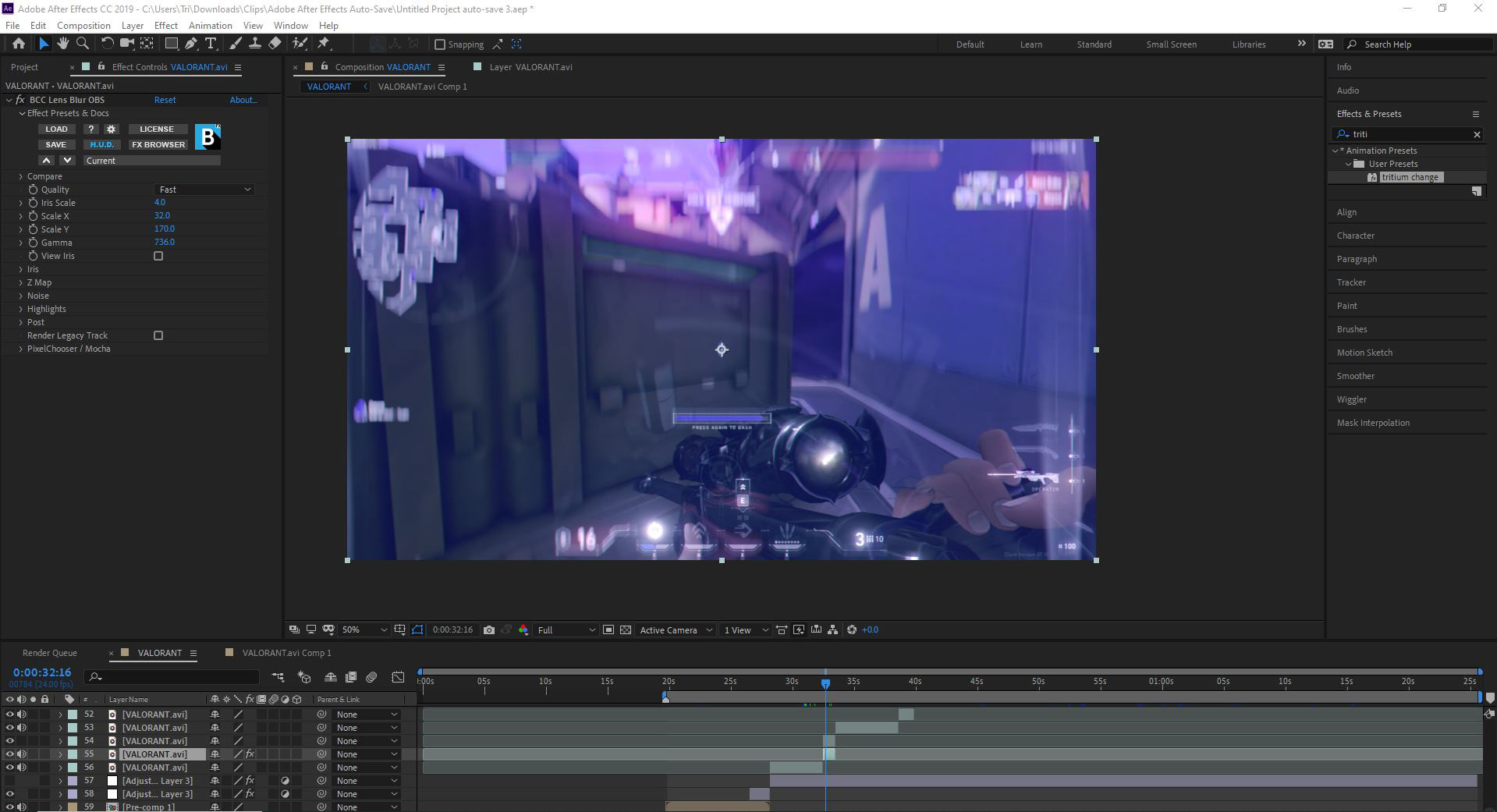Switch to the Render Queue tab
The height and width of the screenshot is (812, 1497).
(49, 653)
